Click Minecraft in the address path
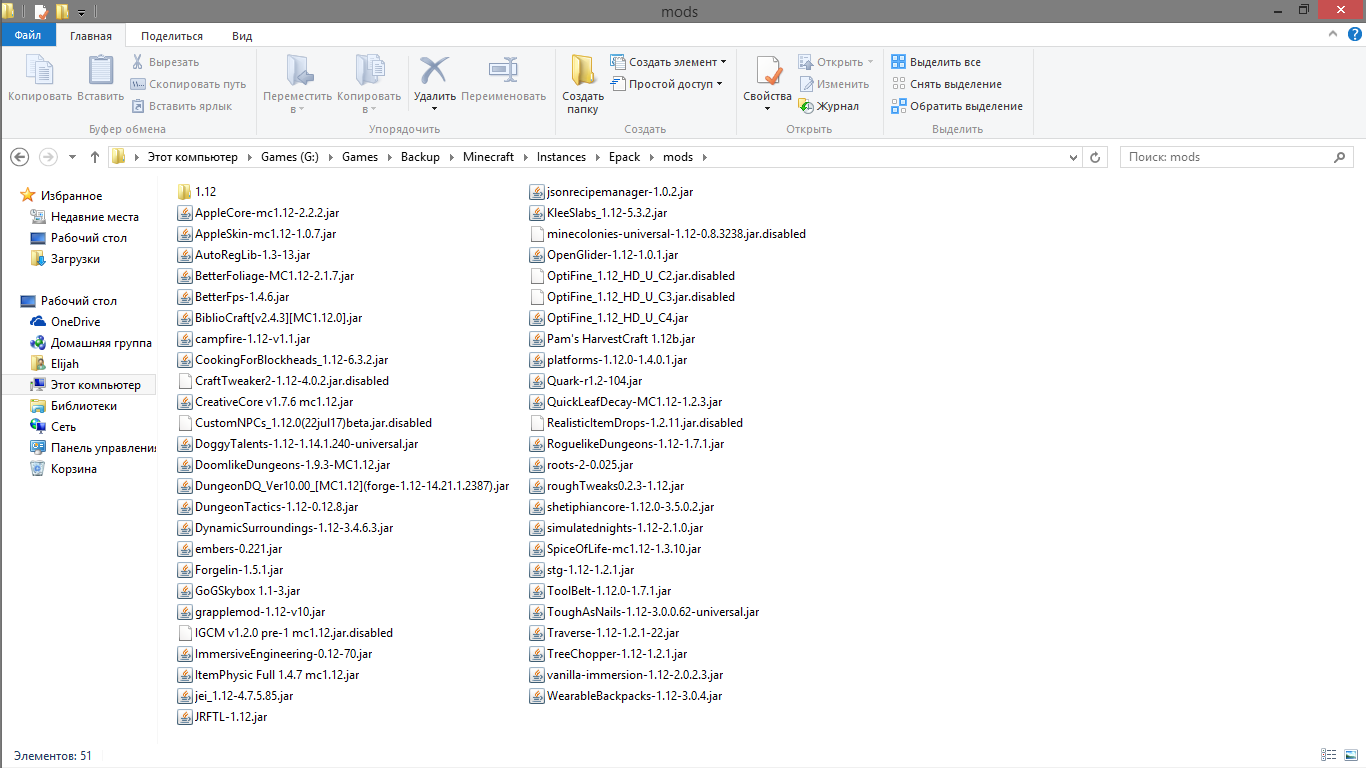This screenshot has width=1366, height=768. point(488,157)
